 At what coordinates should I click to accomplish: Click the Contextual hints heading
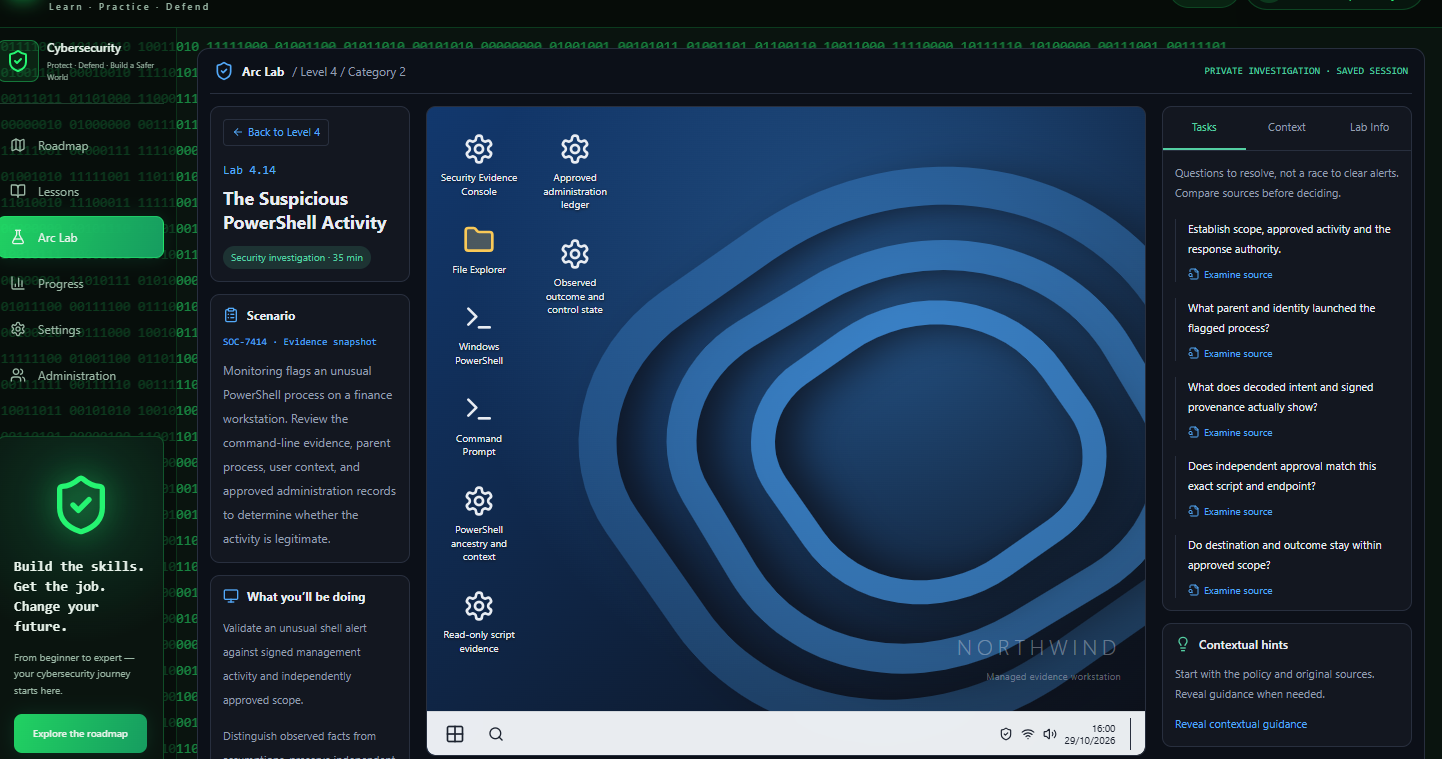1243,645
